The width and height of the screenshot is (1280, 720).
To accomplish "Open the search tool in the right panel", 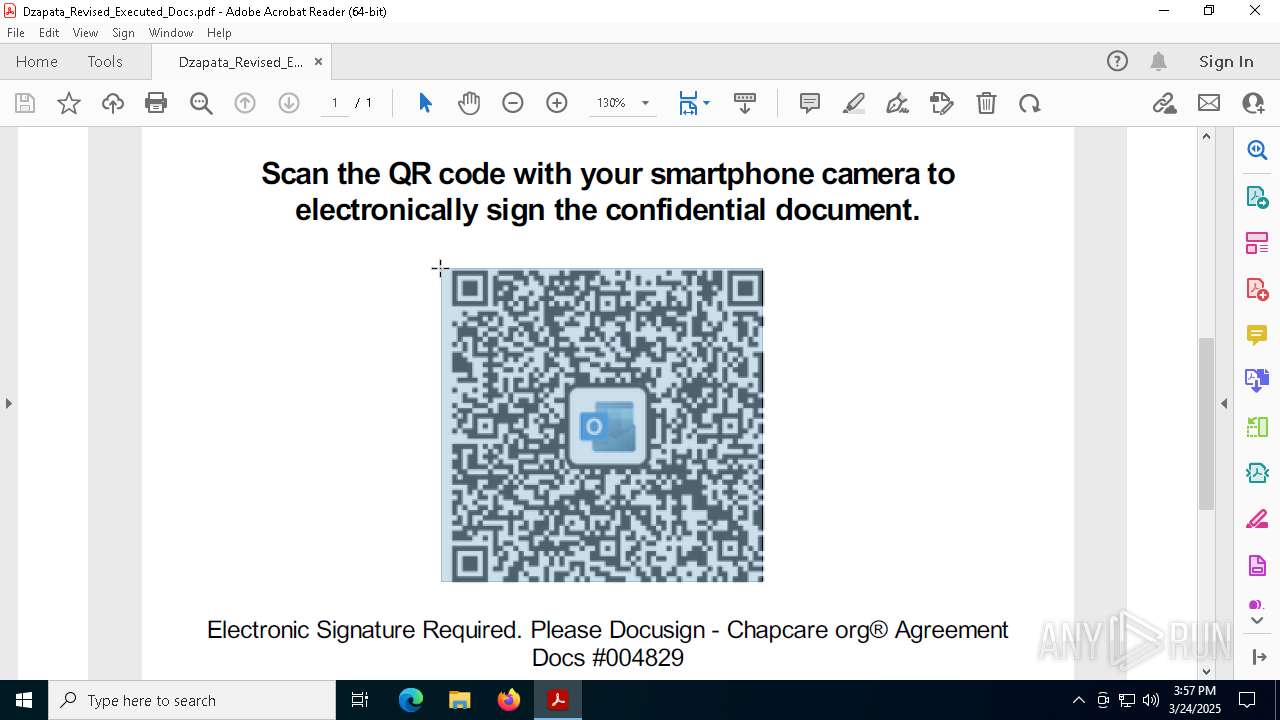I will [x=1257, y=150].
